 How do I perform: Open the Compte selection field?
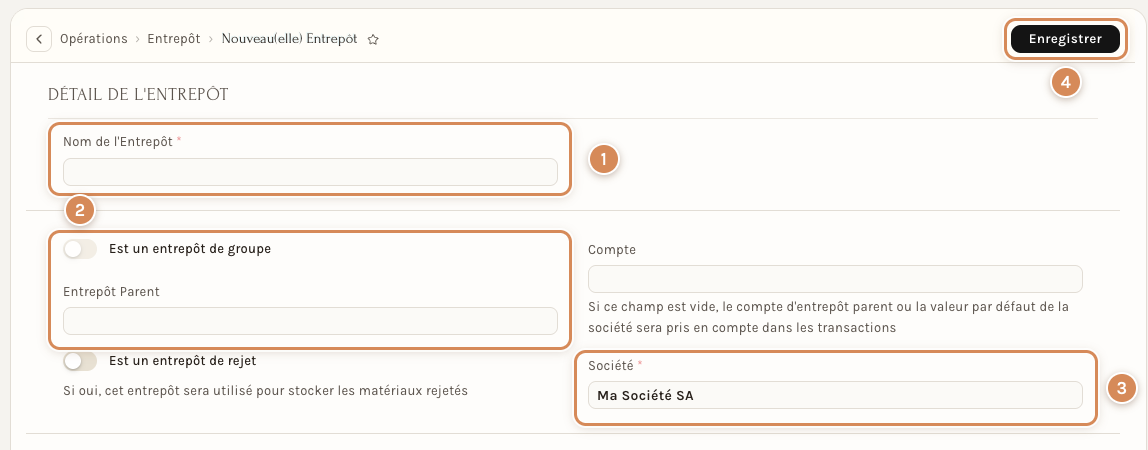coord(835,279)
